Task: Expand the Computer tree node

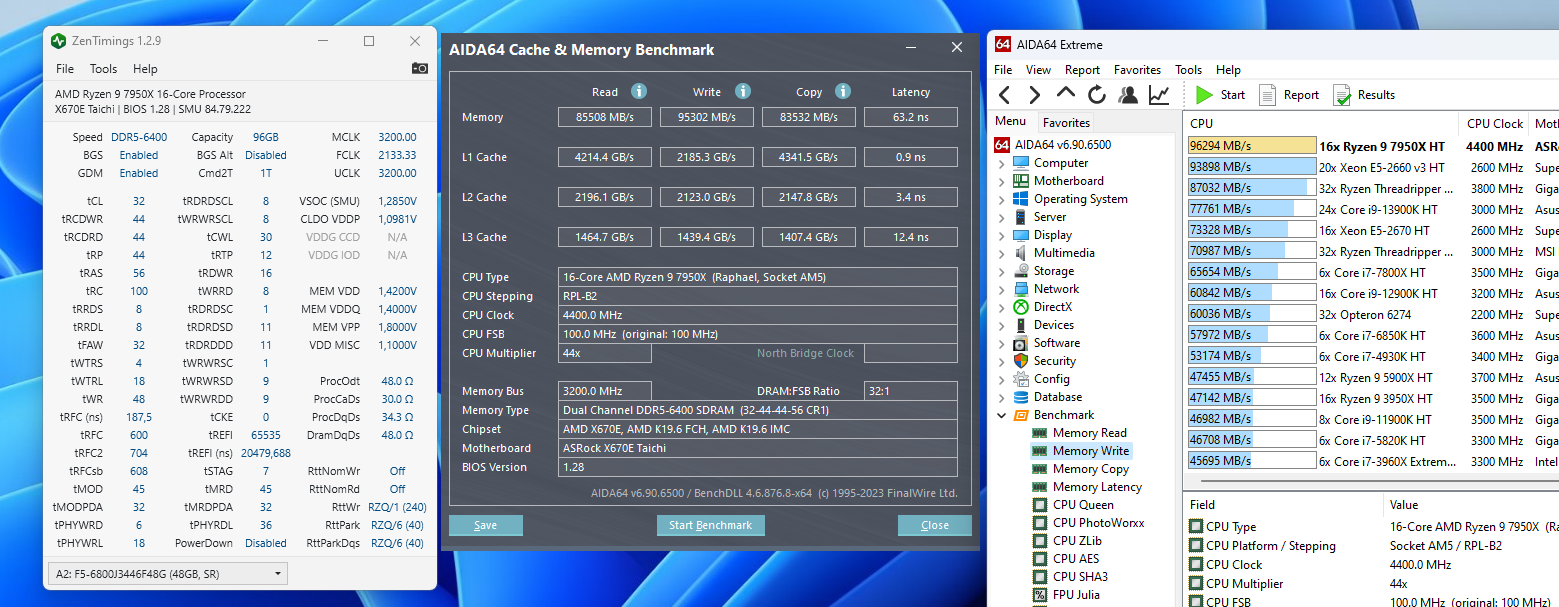Action: tap(1002, 163)
